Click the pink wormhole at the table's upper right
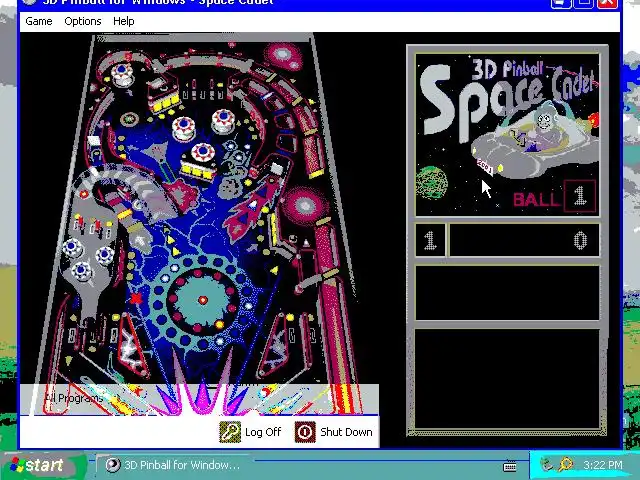This screenshot has width=640, height=480. click(284, 58)
